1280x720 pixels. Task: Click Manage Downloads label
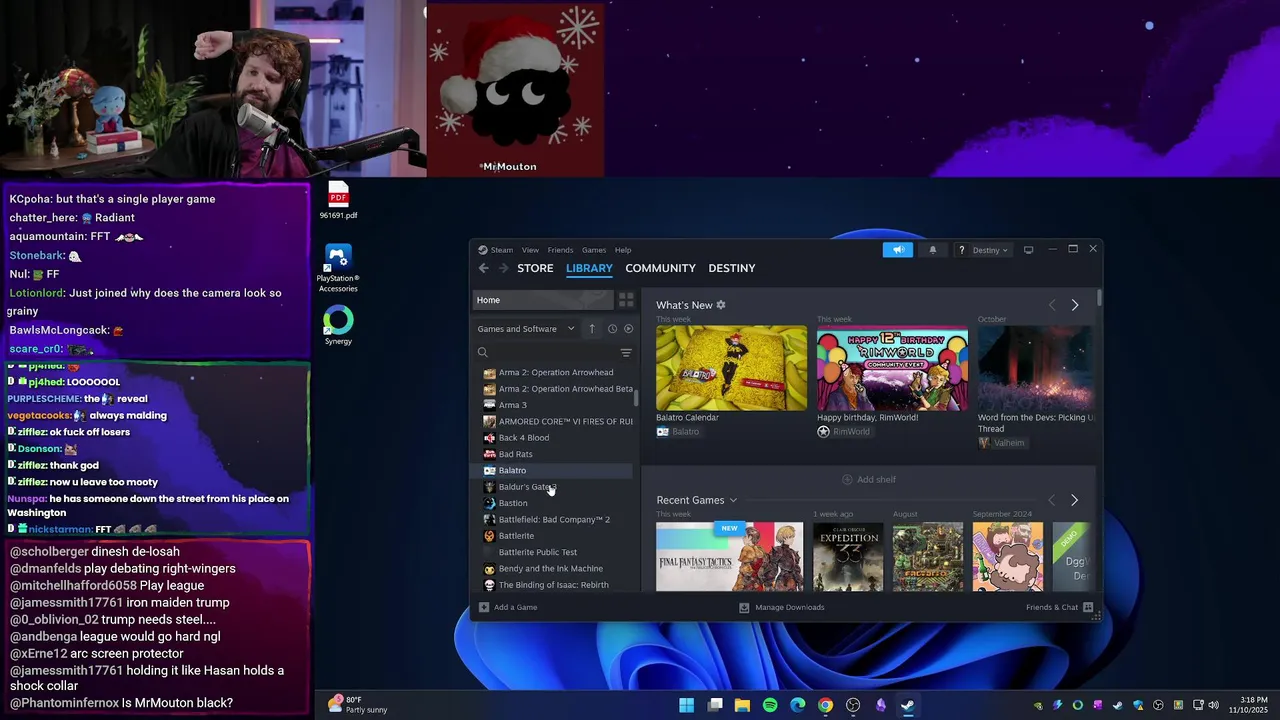(x=790, y=607)
